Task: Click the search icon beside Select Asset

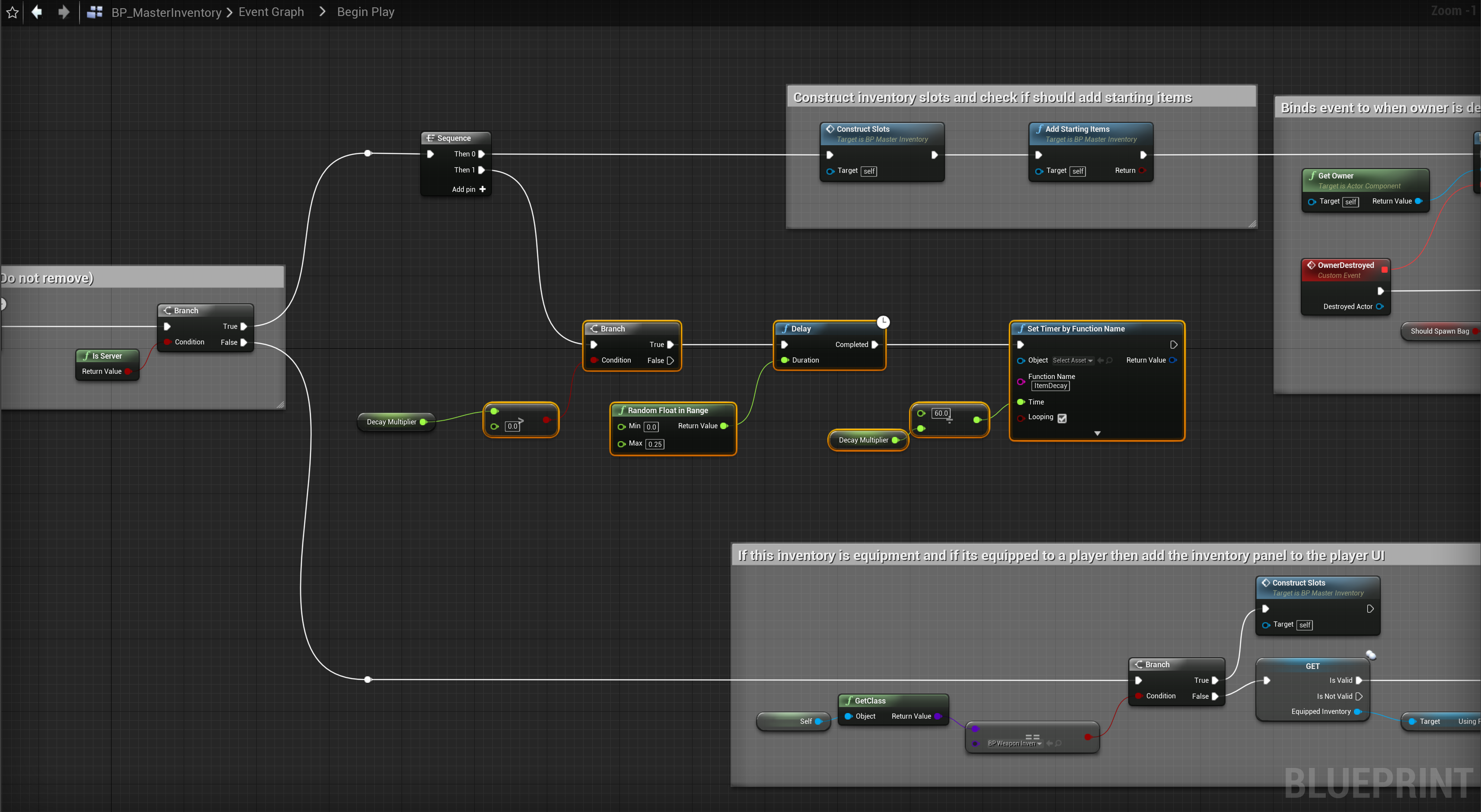Action: pos(1110,360)
